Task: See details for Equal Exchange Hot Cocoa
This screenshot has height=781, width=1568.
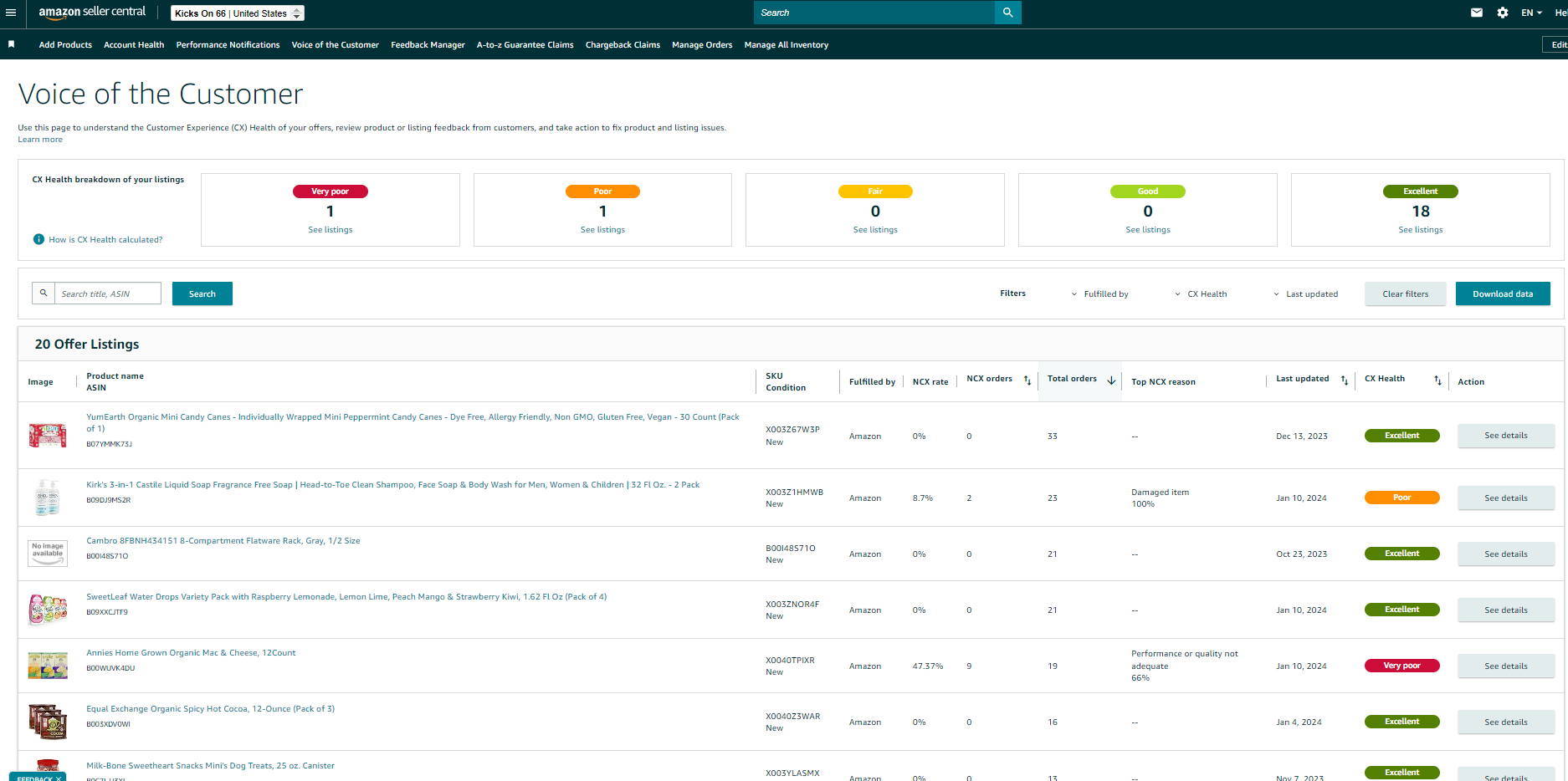Action: 1506,722
